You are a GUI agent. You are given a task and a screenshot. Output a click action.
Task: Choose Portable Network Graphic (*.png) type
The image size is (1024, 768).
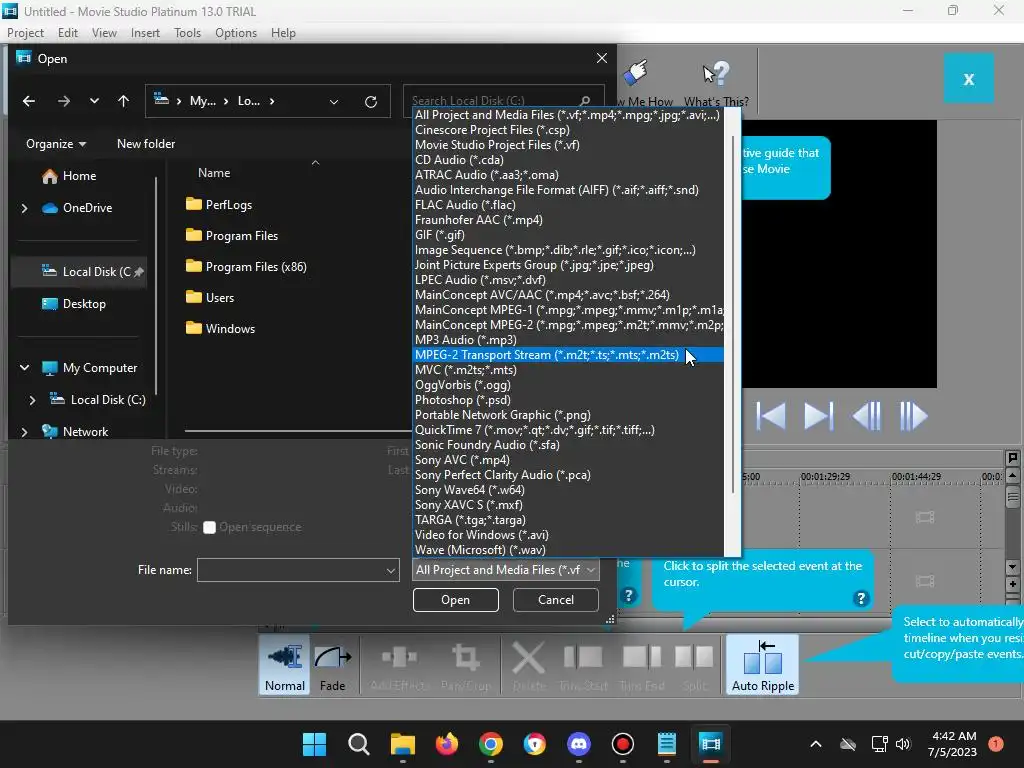568,415
